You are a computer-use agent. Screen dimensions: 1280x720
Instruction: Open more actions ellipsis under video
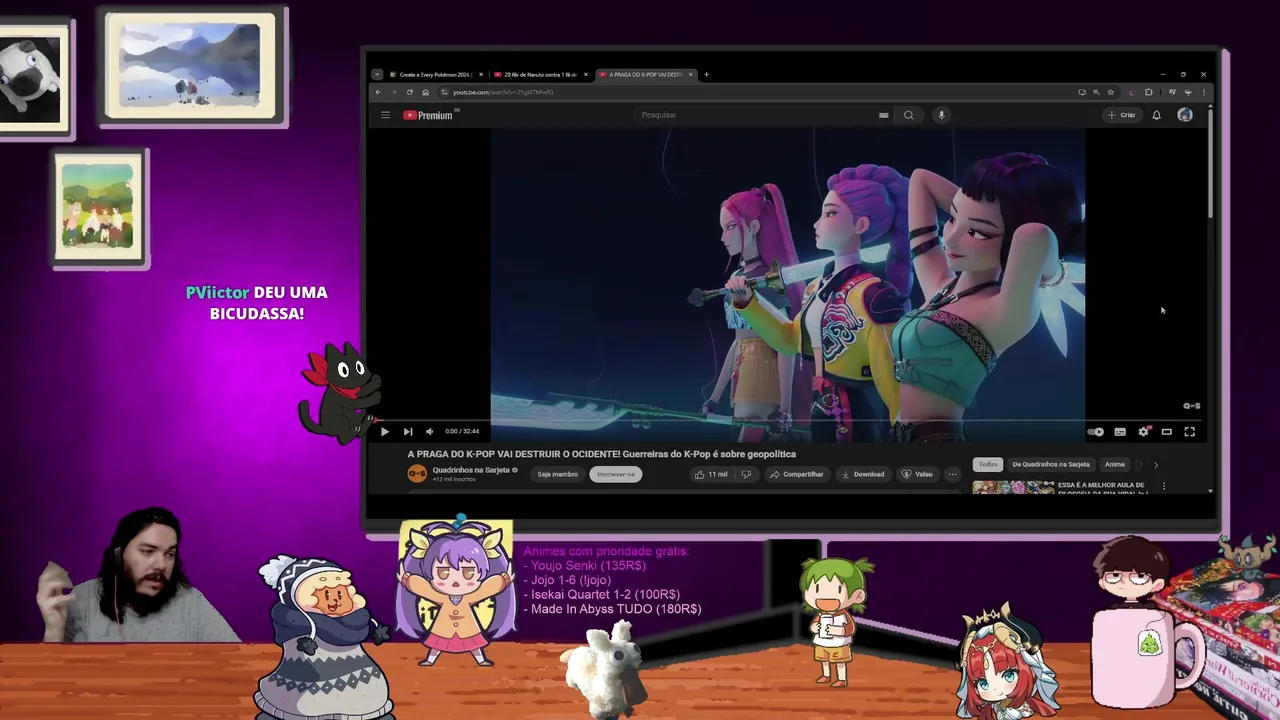click(x=953, y=474)
